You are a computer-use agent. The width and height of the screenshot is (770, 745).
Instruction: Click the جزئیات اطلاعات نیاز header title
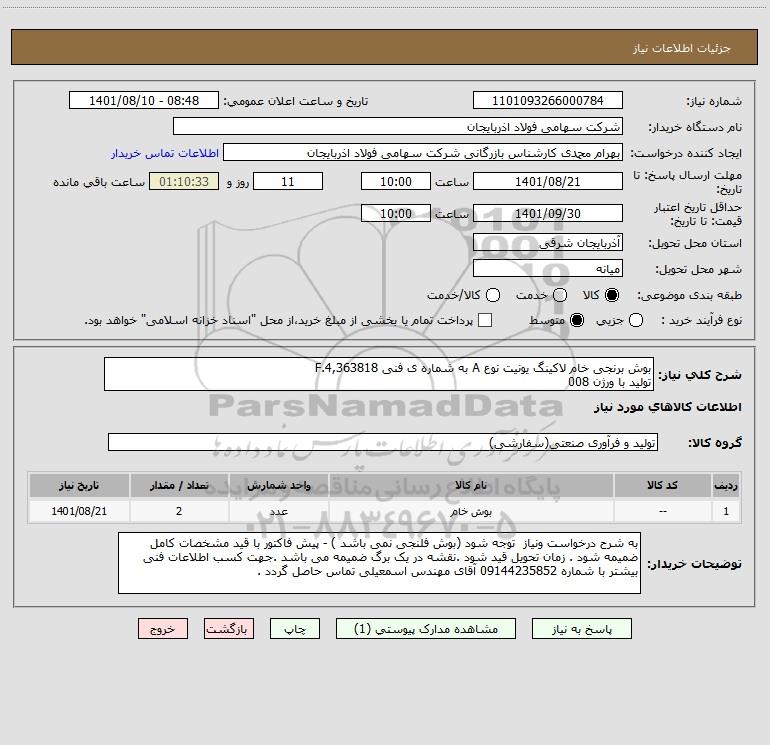click(682, 48)
